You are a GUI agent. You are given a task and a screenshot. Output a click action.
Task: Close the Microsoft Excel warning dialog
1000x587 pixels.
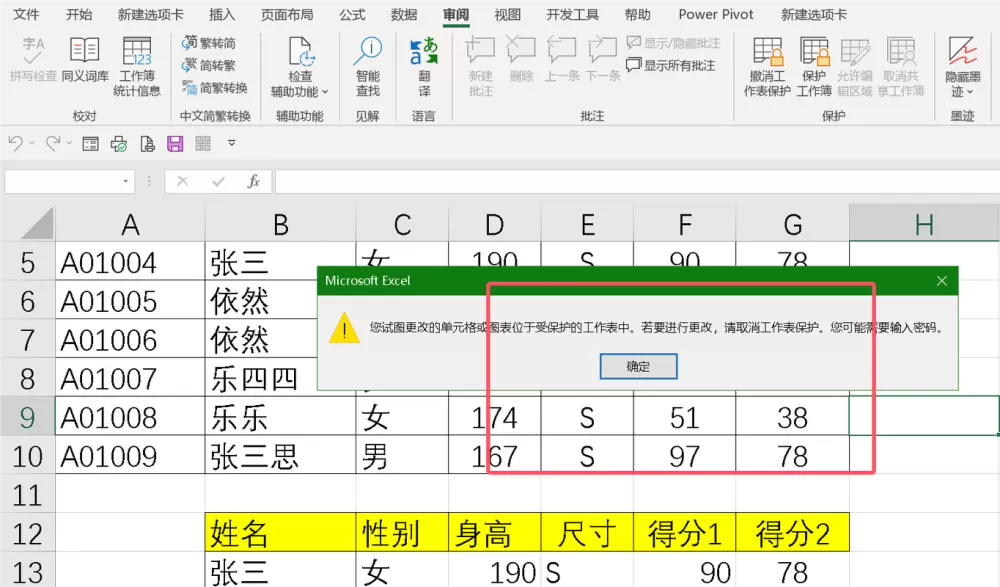pyautogui.click(x=942, y=281)
